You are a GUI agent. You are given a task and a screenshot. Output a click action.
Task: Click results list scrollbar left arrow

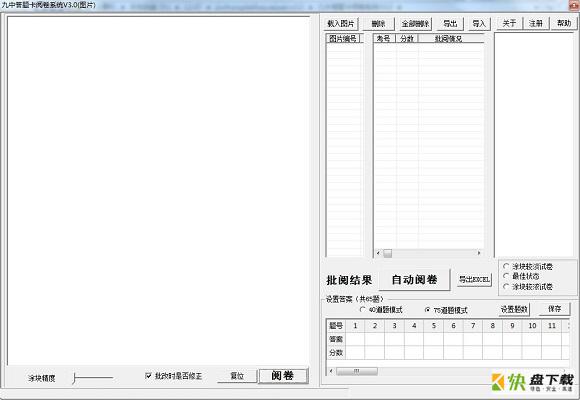(x=378, y=253)
